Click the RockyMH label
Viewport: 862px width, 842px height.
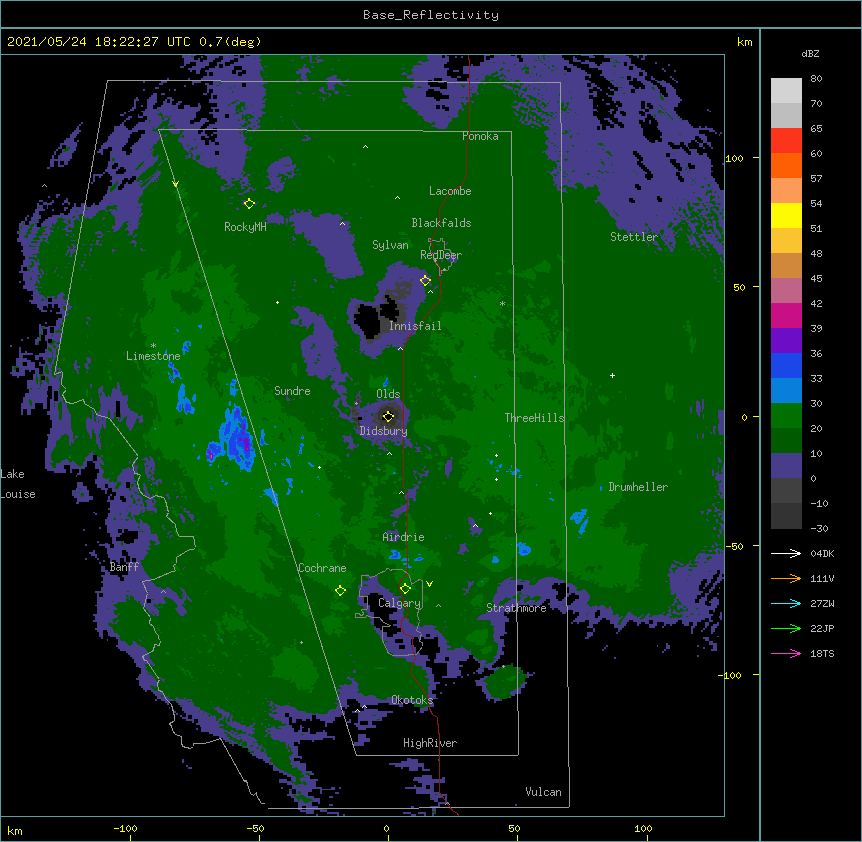(245, 227)
